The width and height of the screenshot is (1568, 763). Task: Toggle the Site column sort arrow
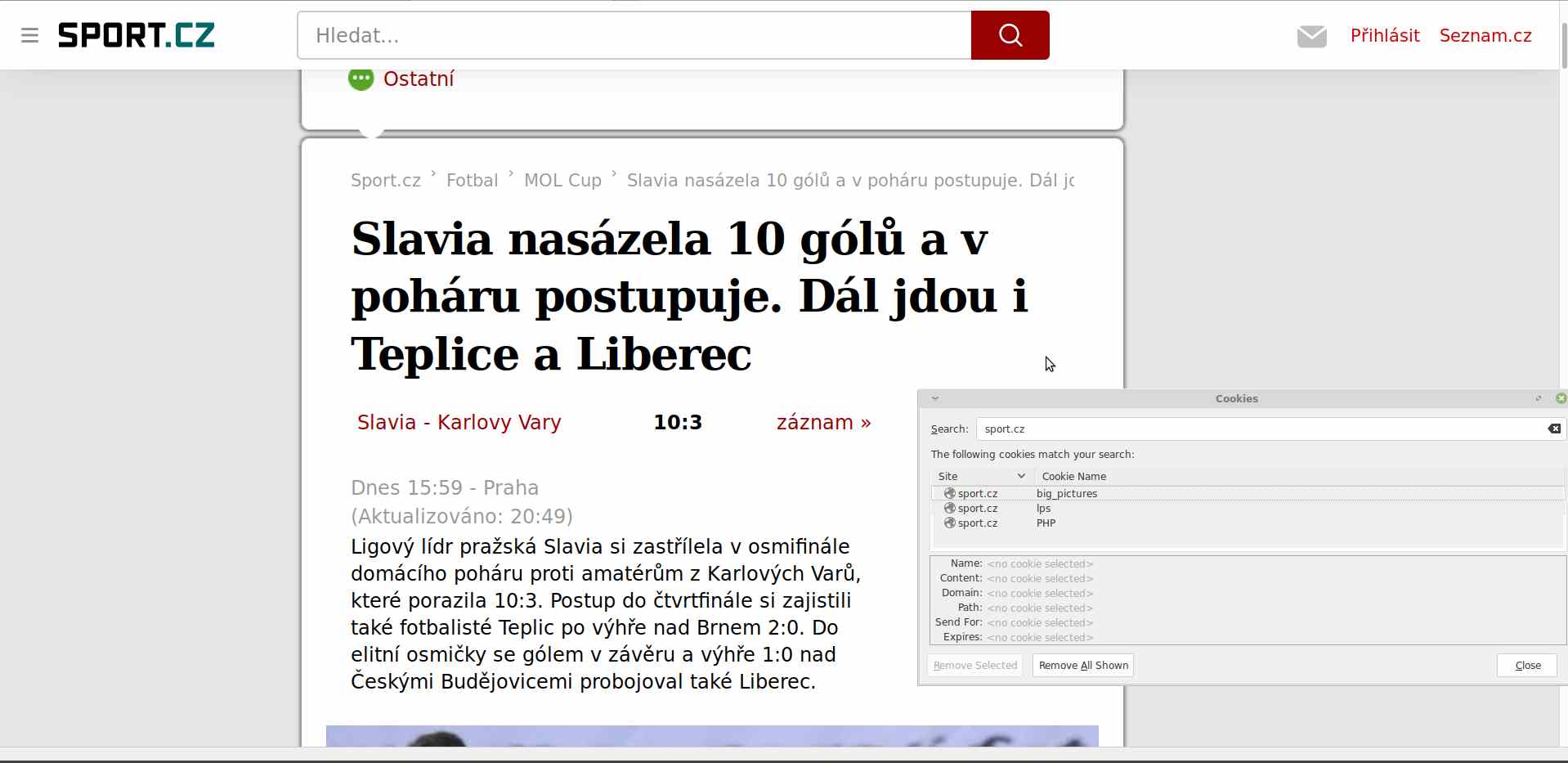coord(1021,476)
